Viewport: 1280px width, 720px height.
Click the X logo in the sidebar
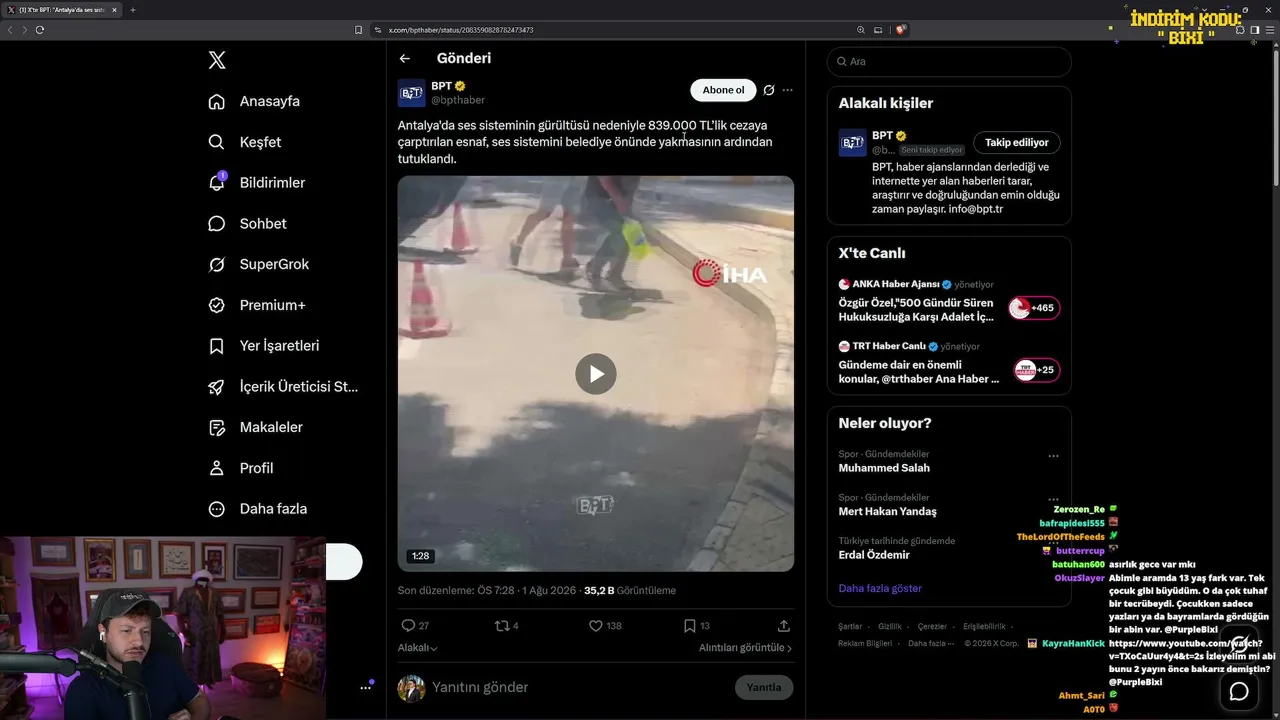tap(217, 60)
